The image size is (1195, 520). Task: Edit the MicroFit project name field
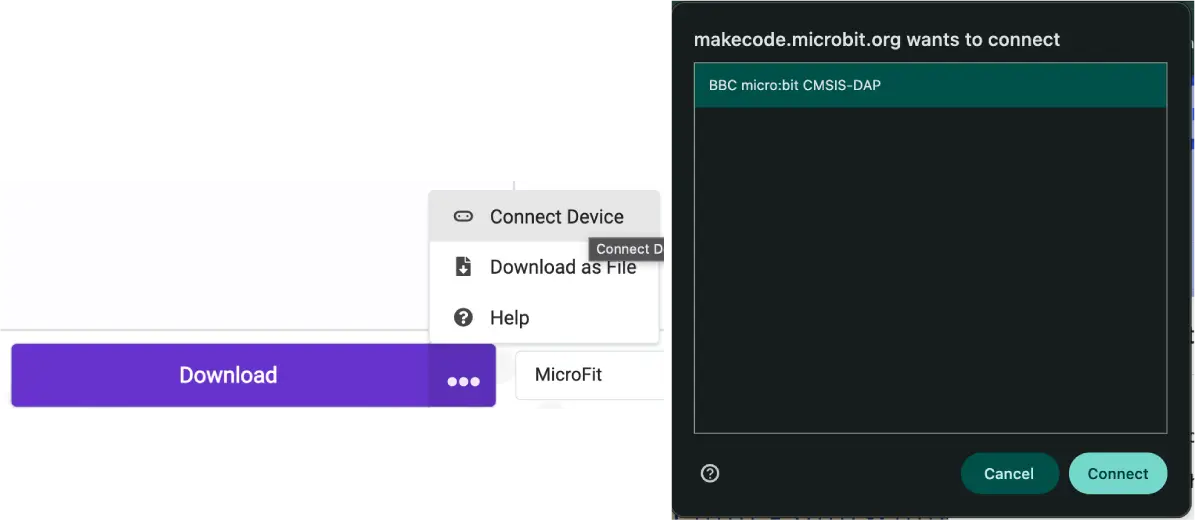point(590,375)
